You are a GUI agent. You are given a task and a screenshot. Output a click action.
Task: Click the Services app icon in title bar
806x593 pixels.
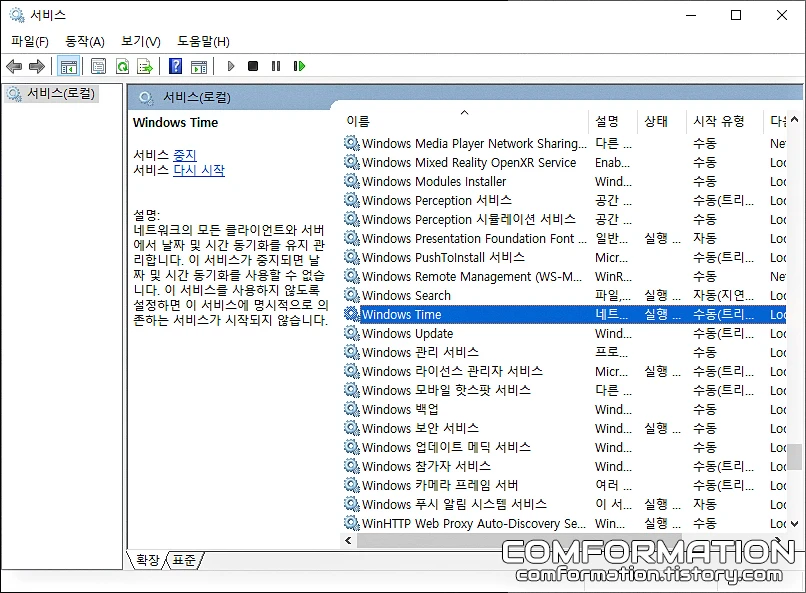pos(16,15)
